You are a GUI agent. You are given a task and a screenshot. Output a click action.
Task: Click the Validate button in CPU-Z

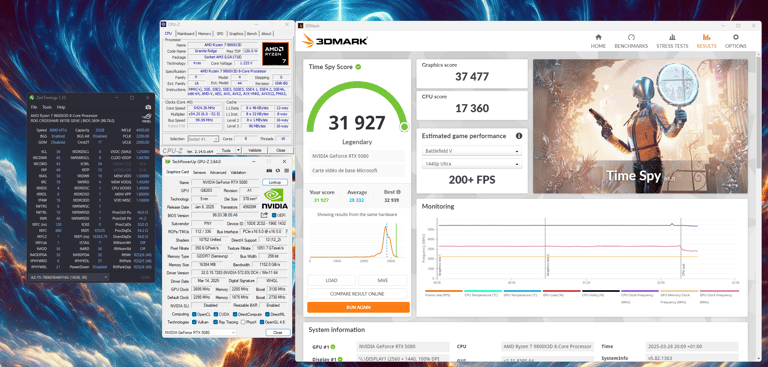255,150
